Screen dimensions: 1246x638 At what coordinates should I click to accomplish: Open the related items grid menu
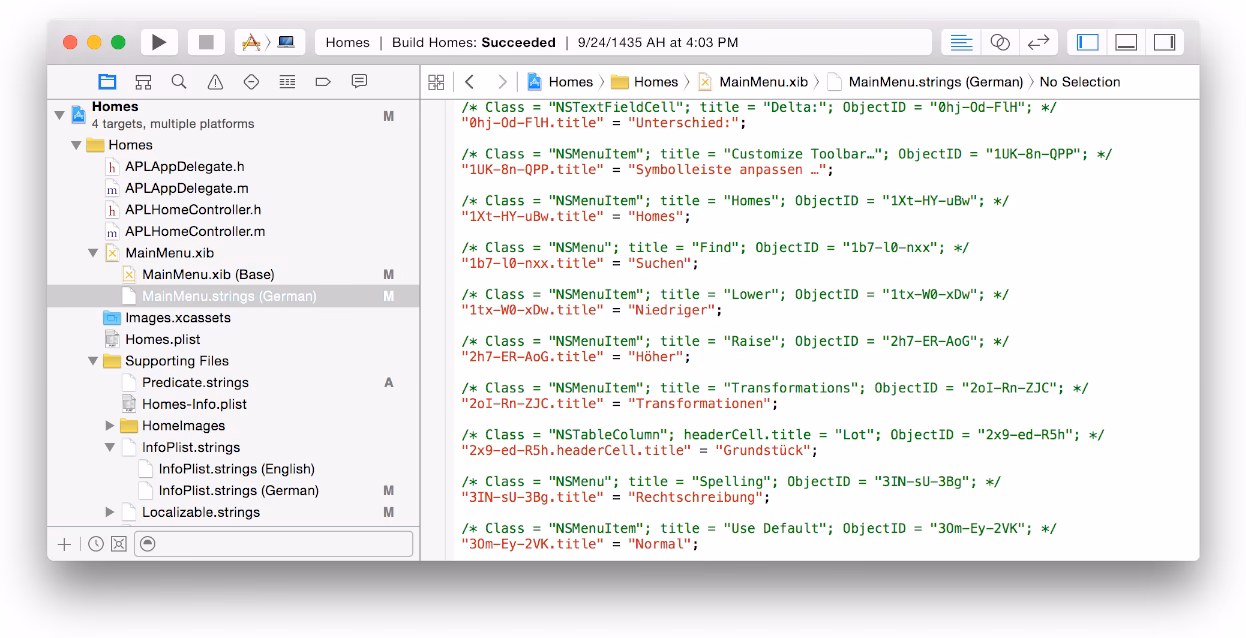point(436,82)
